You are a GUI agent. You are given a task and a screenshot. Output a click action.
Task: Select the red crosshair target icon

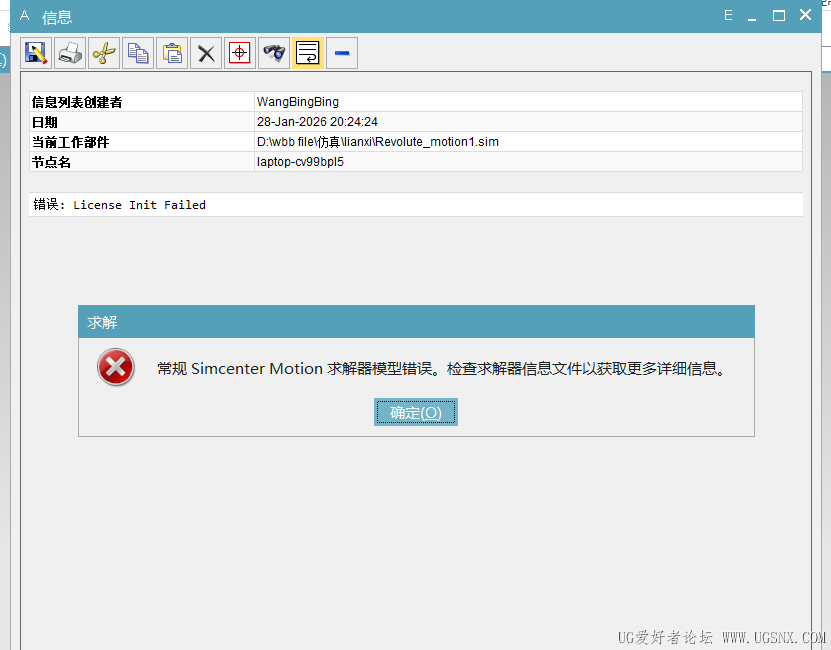pos(239,52)
